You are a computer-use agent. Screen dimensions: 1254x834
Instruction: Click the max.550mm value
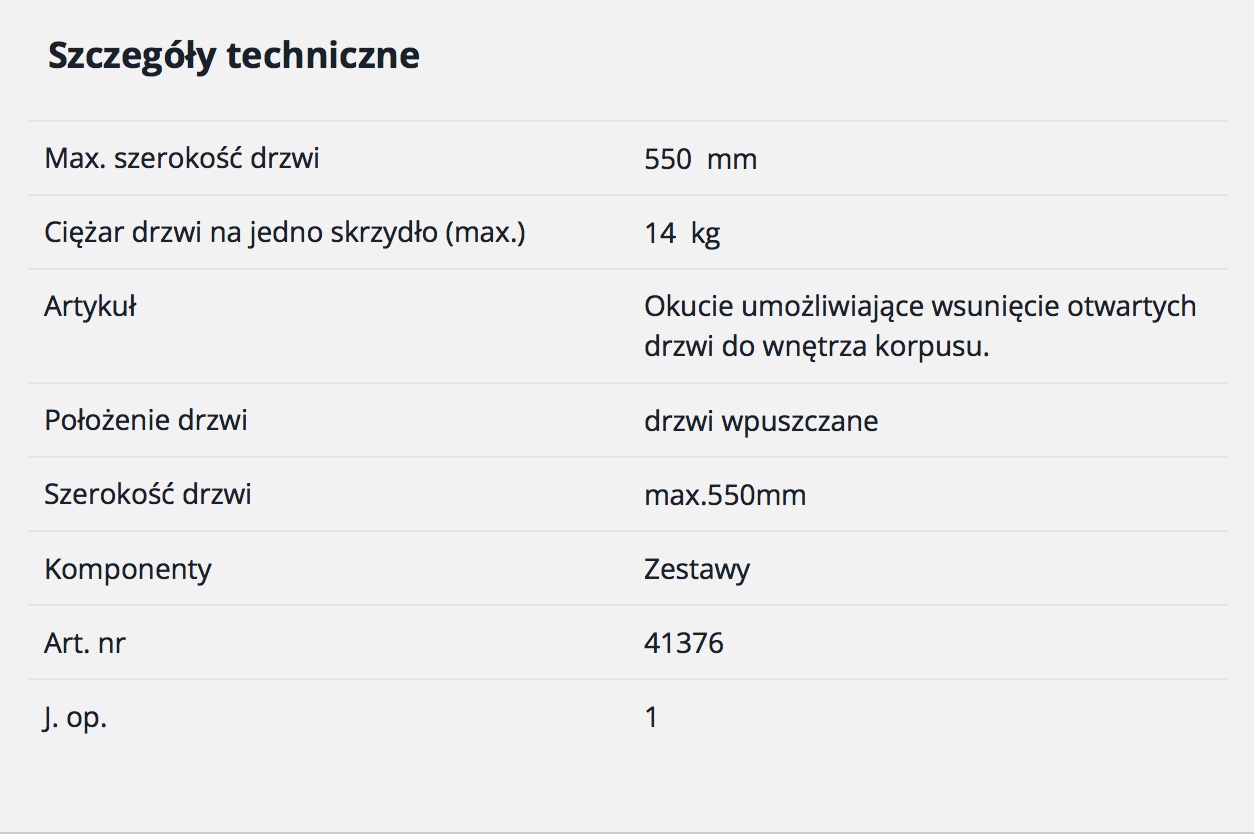point(725,495)
